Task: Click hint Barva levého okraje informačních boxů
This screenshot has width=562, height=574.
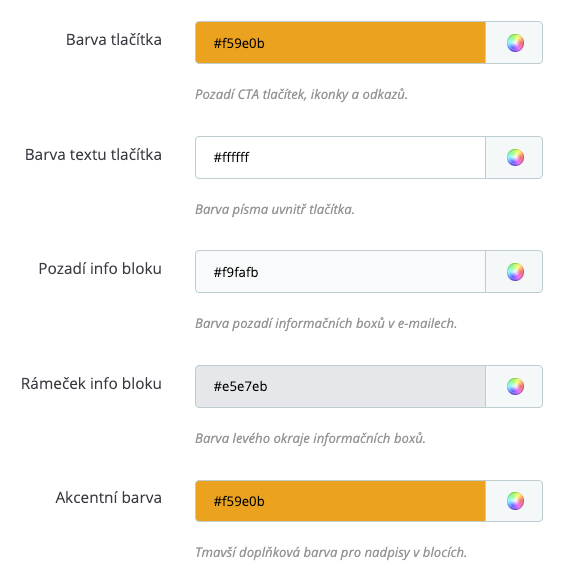Action: [310, 438]
